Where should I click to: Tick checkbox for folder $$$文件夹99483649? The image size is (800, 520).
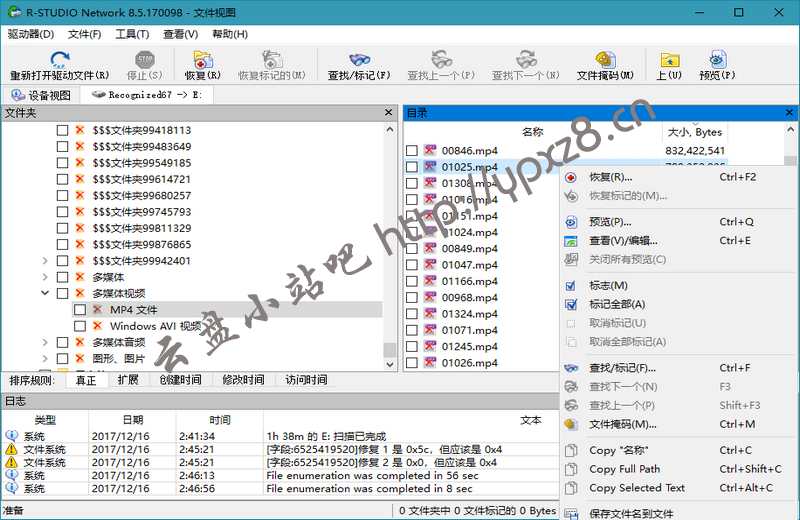coord(62,146)
